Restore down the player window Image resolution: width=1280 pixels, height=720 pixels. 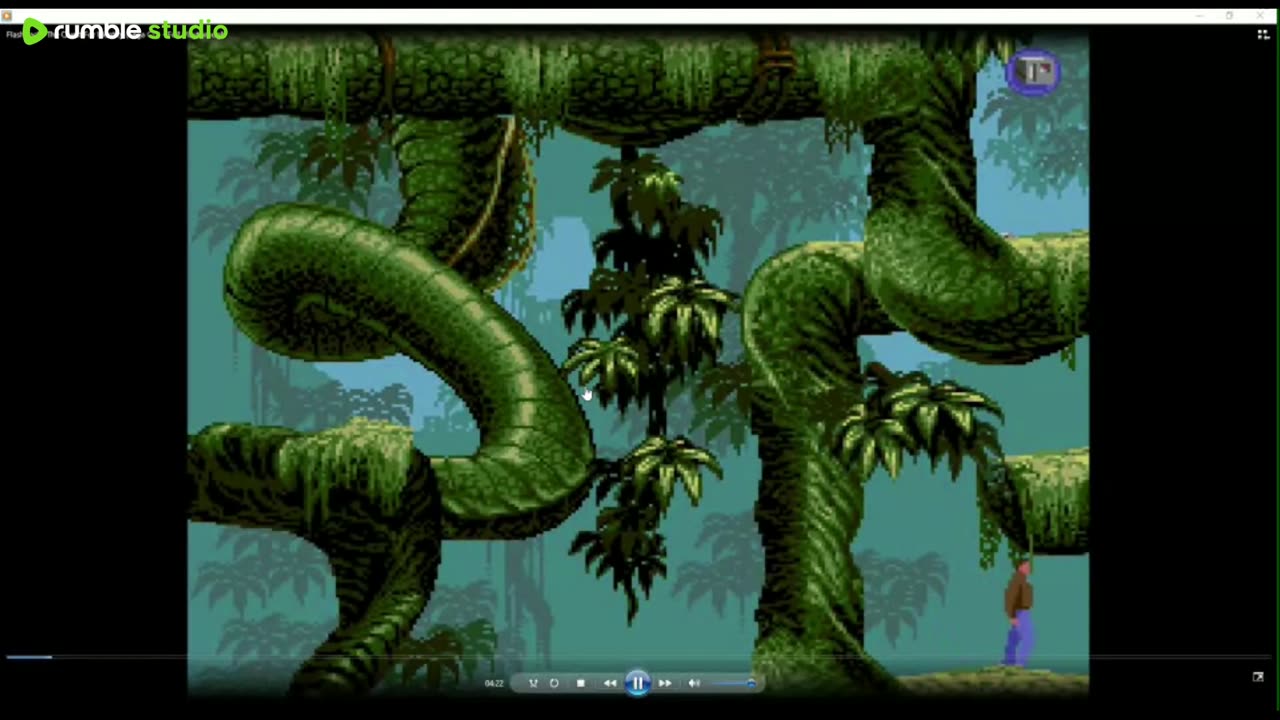point(1229,16)
